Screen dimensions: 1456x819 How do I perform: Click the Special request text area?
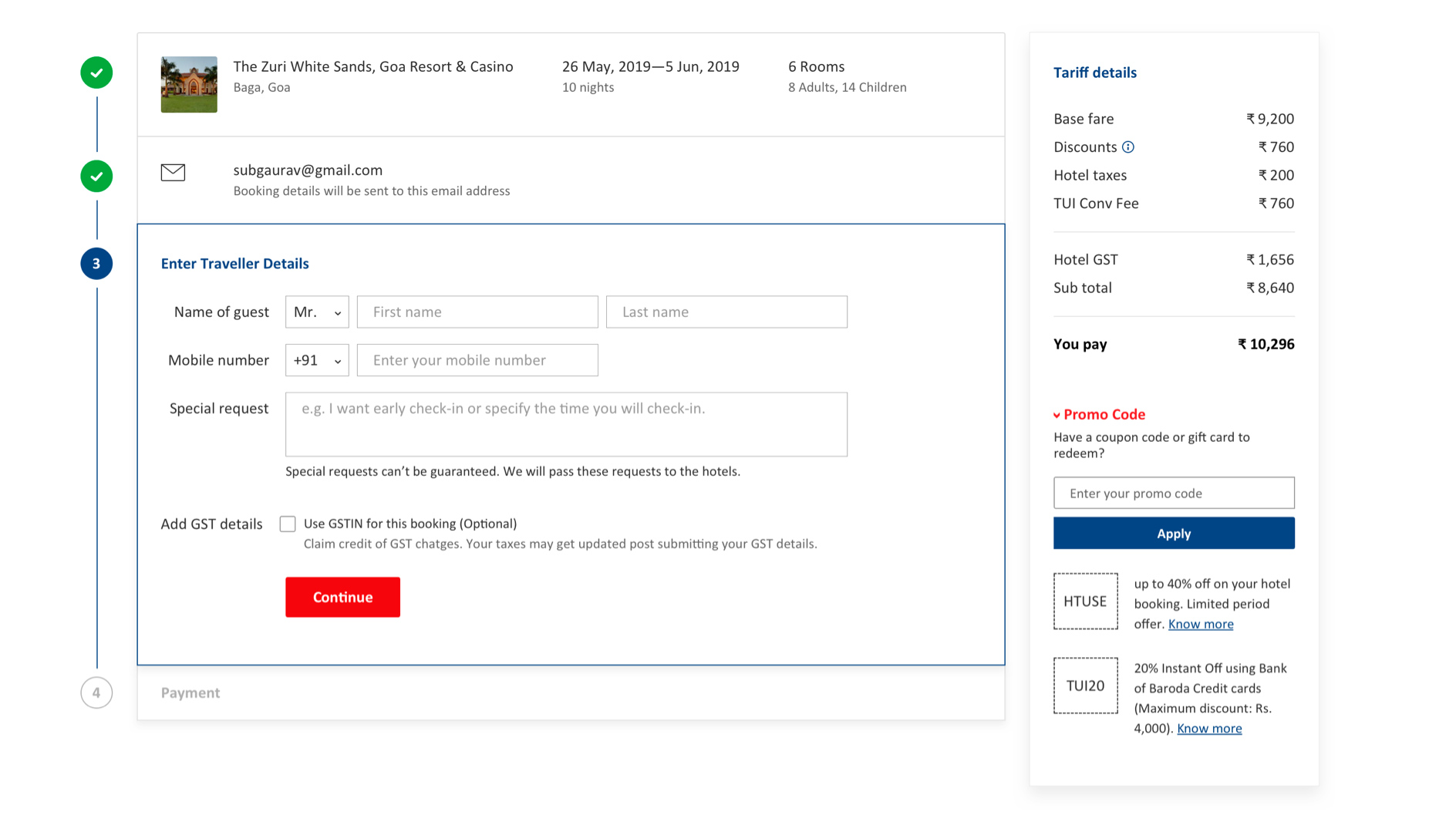point(566,424)
